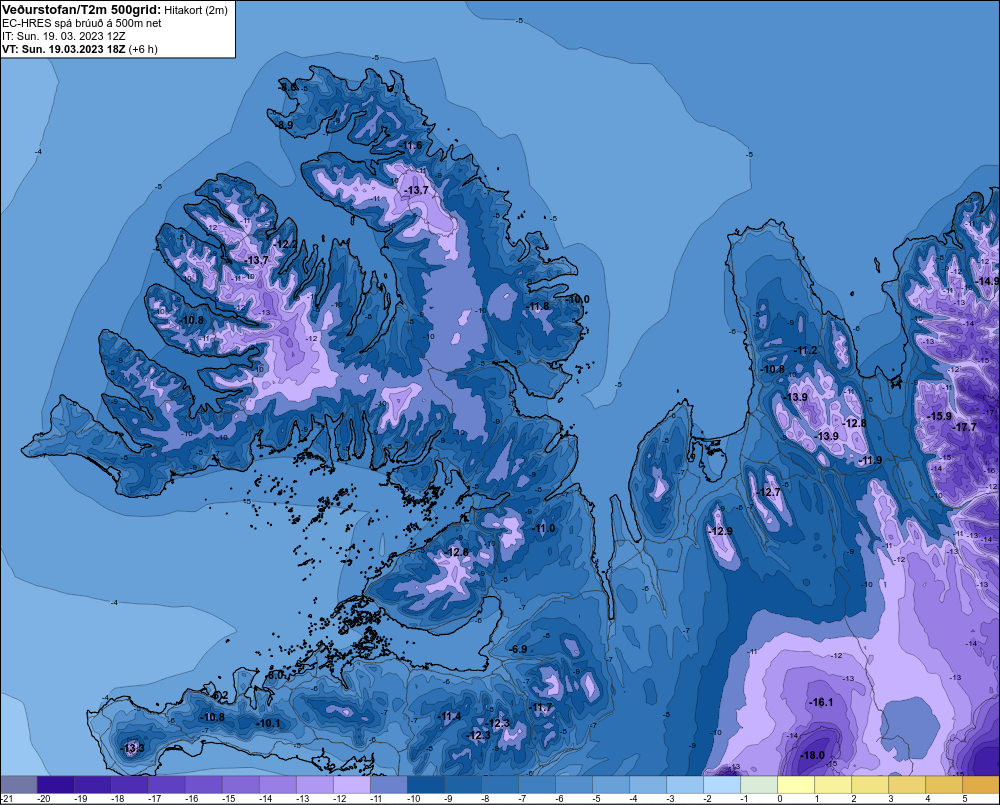Click the -10.0 temperature label
Viewport: 1000px width, 805px height.
click(578, 299)
